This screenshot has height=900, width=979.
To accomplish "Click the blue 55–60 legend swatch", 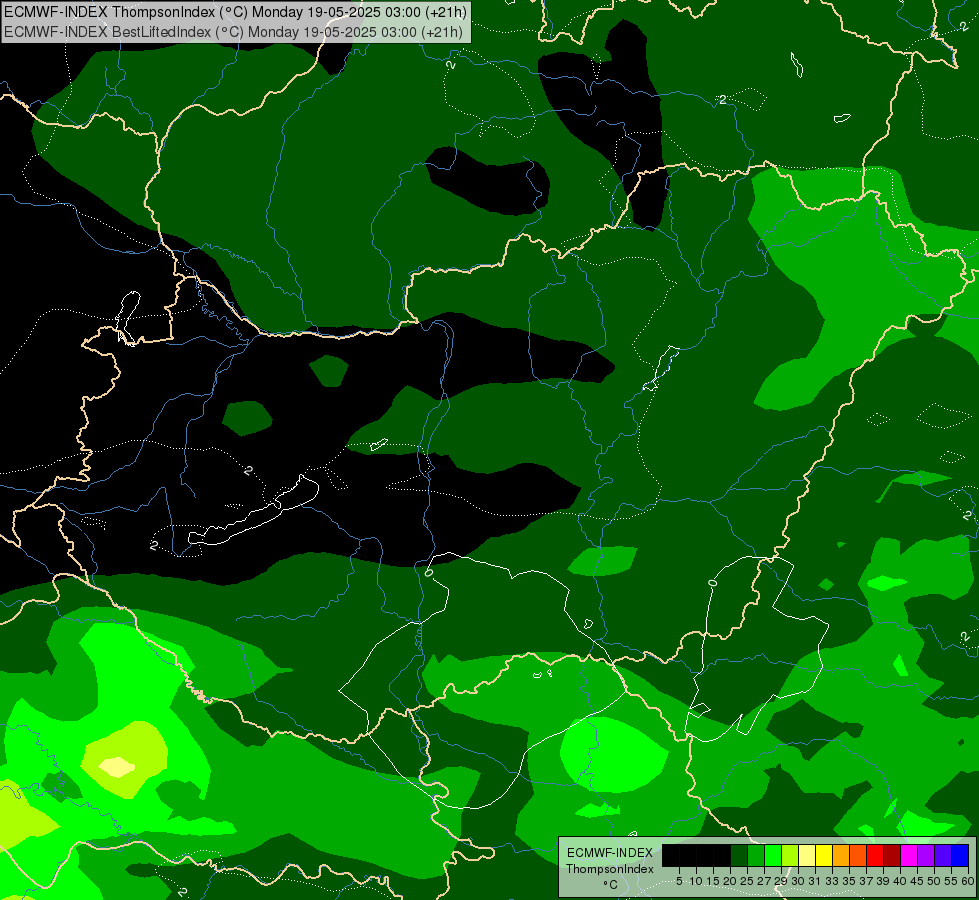I will click(x=960, y=855).
